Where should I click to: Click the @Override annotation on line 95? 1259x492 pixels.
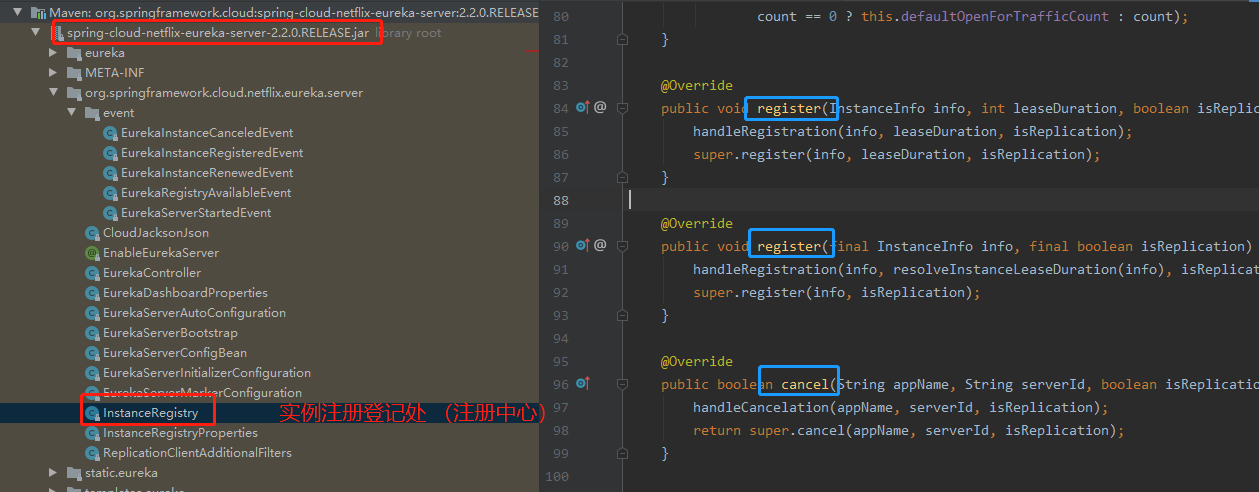697,361
